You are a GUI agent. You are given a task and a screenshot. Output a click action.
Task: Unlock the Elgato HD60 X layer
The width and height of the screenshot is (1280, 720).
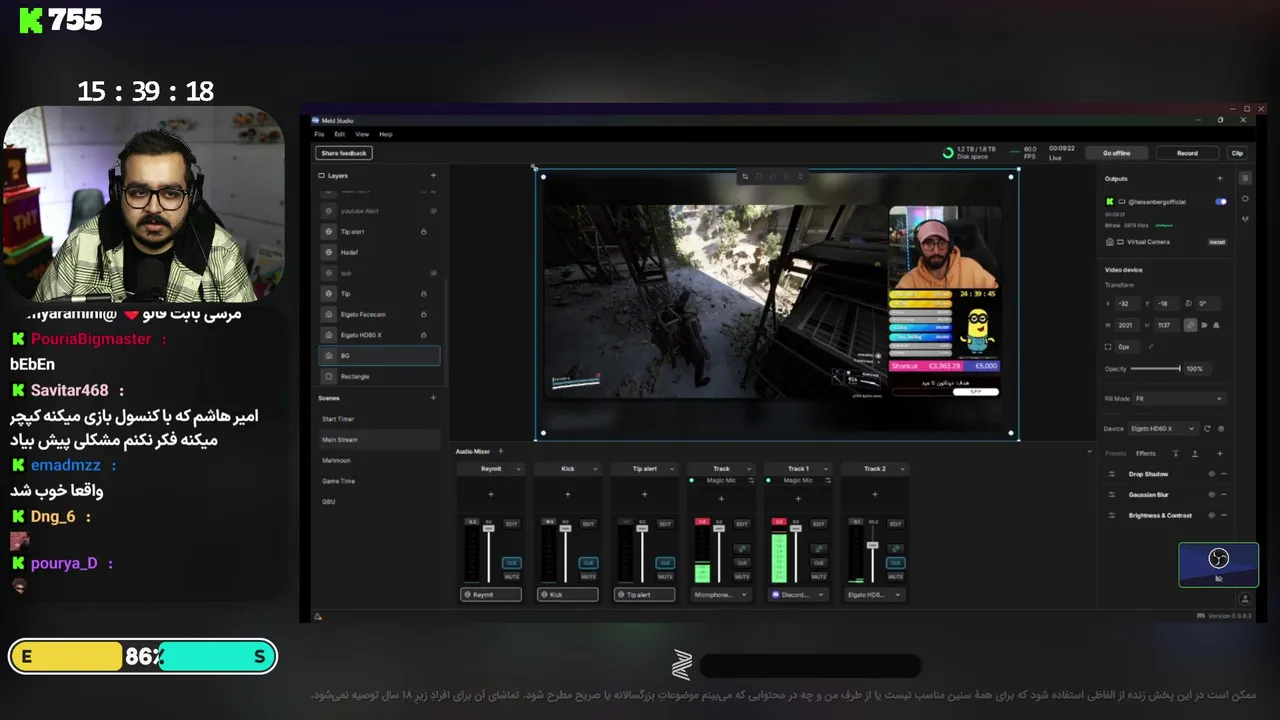423,335
